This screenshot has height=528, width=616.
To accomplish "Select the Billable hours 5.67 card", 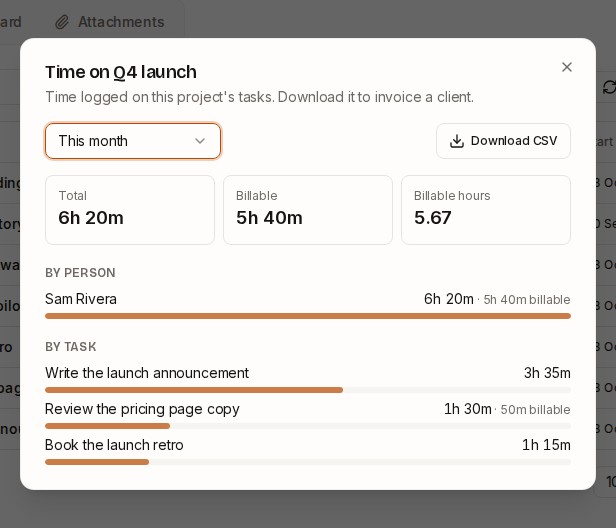I will coord(486,210).
